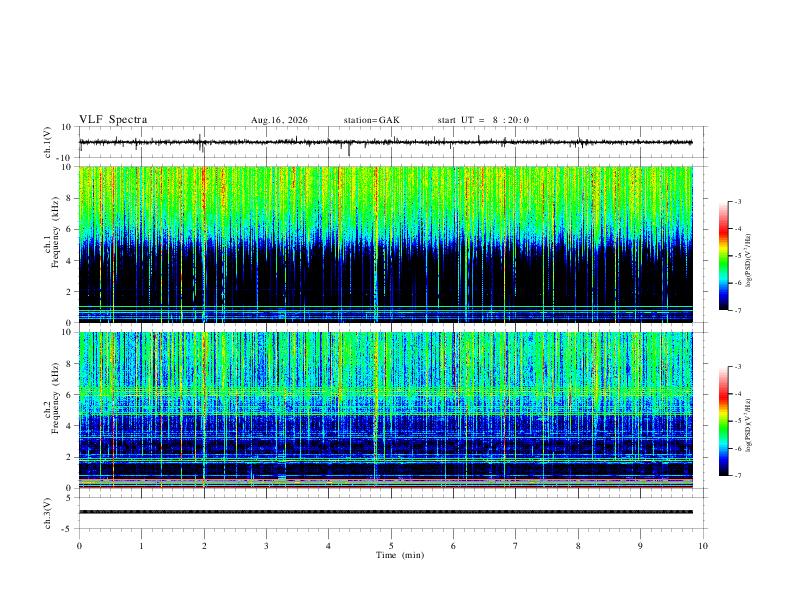Screen dimensions: 792x612
Task: Click the ch.3(V) axis label
Action: (x=48, y=513)
